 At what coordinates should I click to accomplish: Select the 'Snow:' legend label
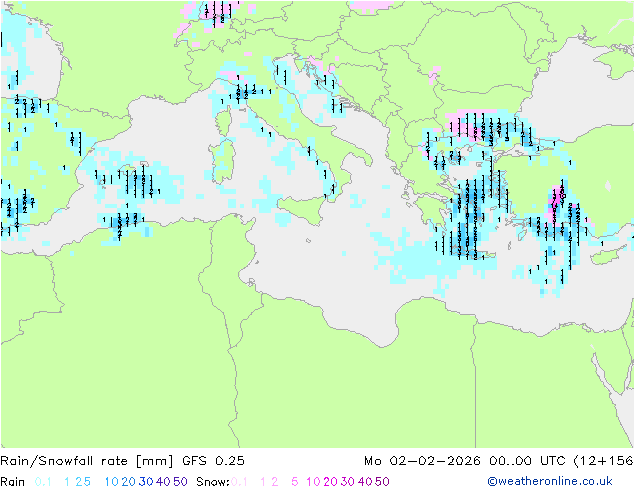tap(213, 482)
